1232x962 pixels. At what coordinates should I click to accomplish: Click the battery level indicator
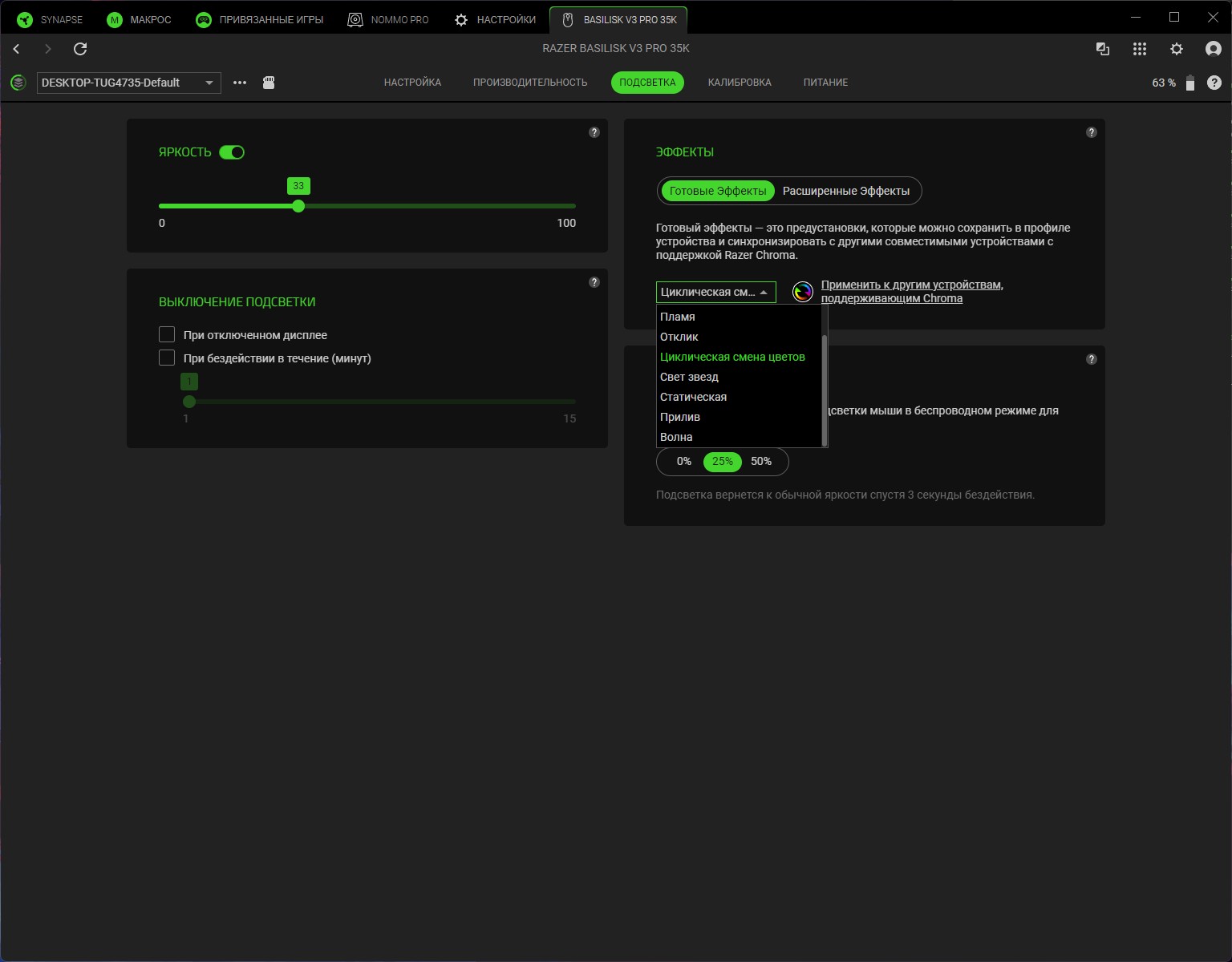click(1190, 83)
